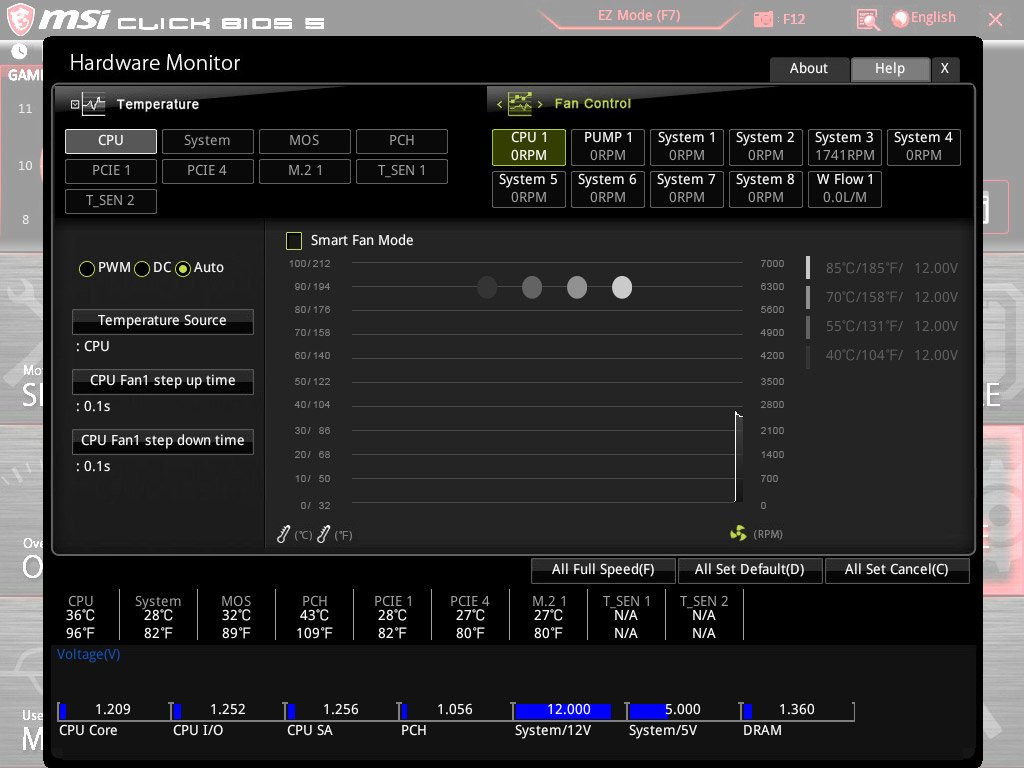1024x768 pixels.
Task: Select the System 3 fan tab
Action: point(844,146)
